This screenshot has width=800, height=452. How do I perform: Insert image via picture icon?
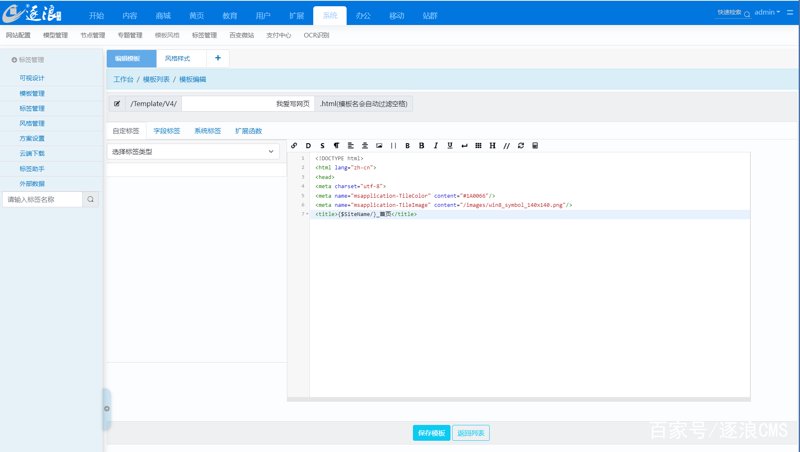pos(379,145)
